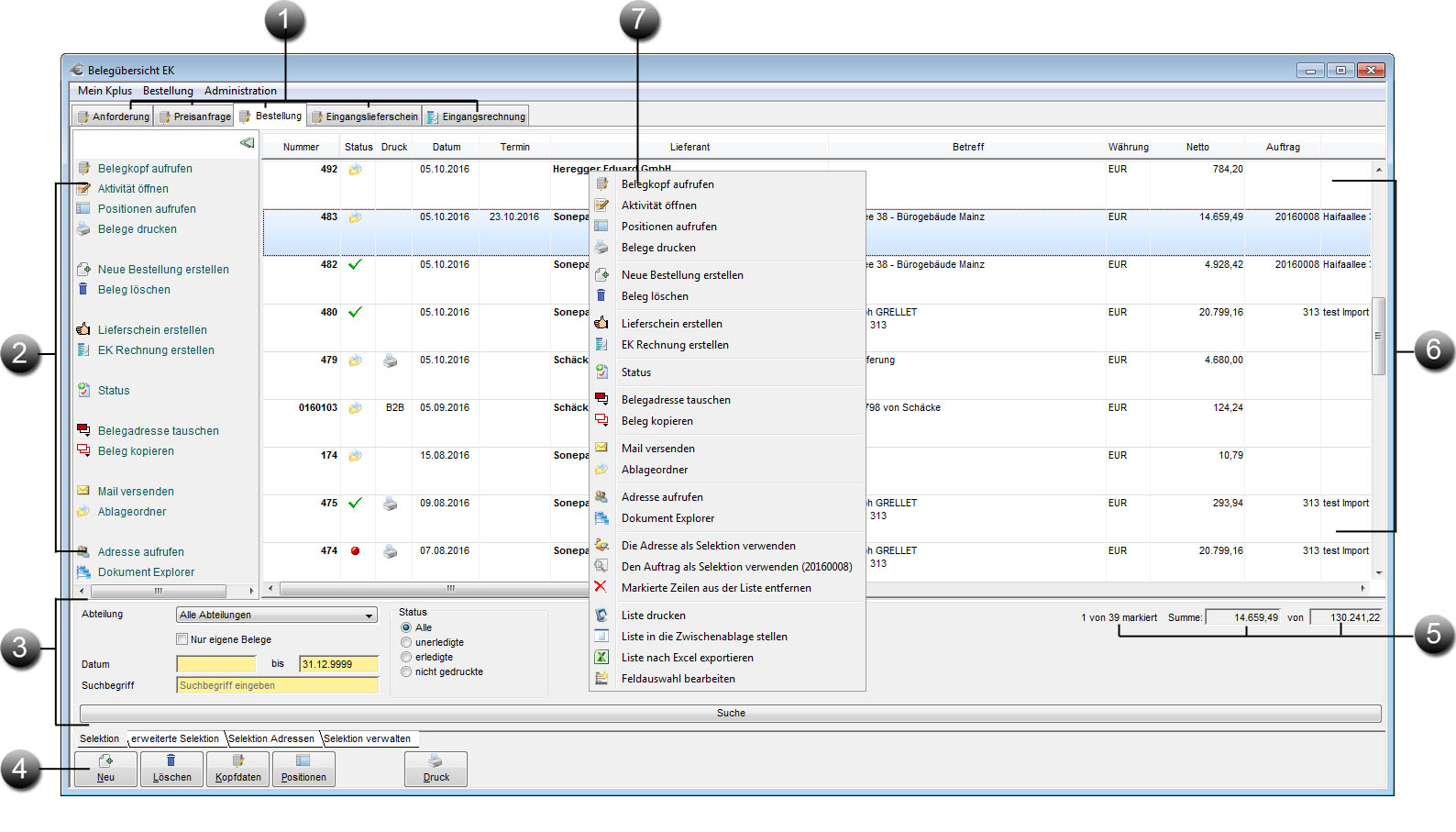Click the vertical scrollbar thumb of the list
This screenshot has height=832, width=1456.
click(1378, 336)
